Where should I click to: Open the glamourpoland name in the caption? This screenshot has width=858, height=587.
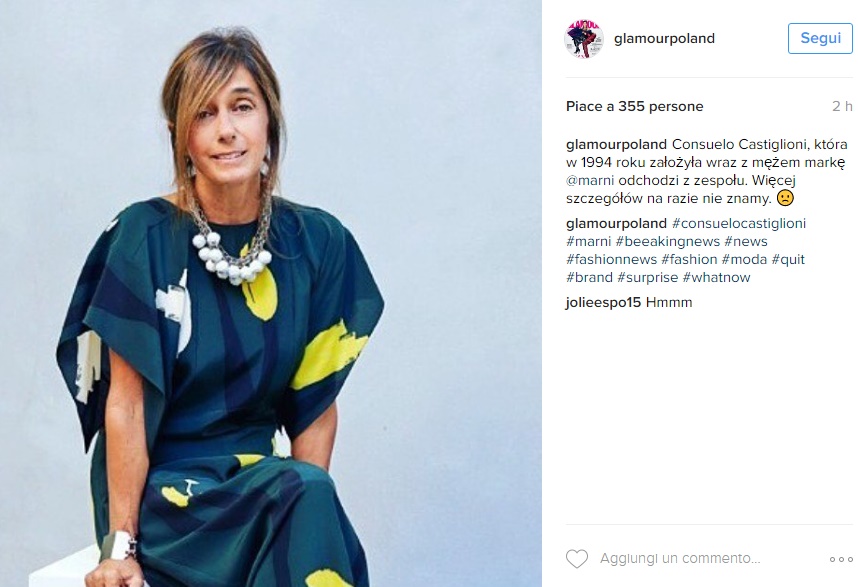[616, 144]
